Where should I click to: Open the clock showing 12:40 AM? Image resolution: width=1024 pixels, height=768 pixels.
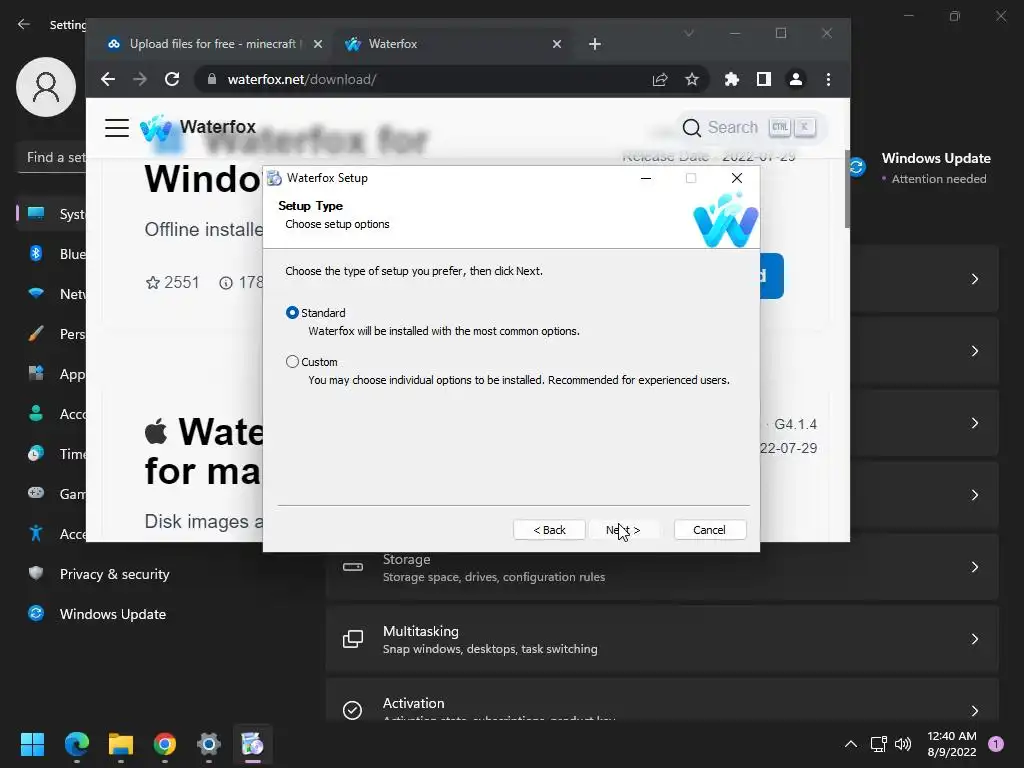tap(952, 744)
